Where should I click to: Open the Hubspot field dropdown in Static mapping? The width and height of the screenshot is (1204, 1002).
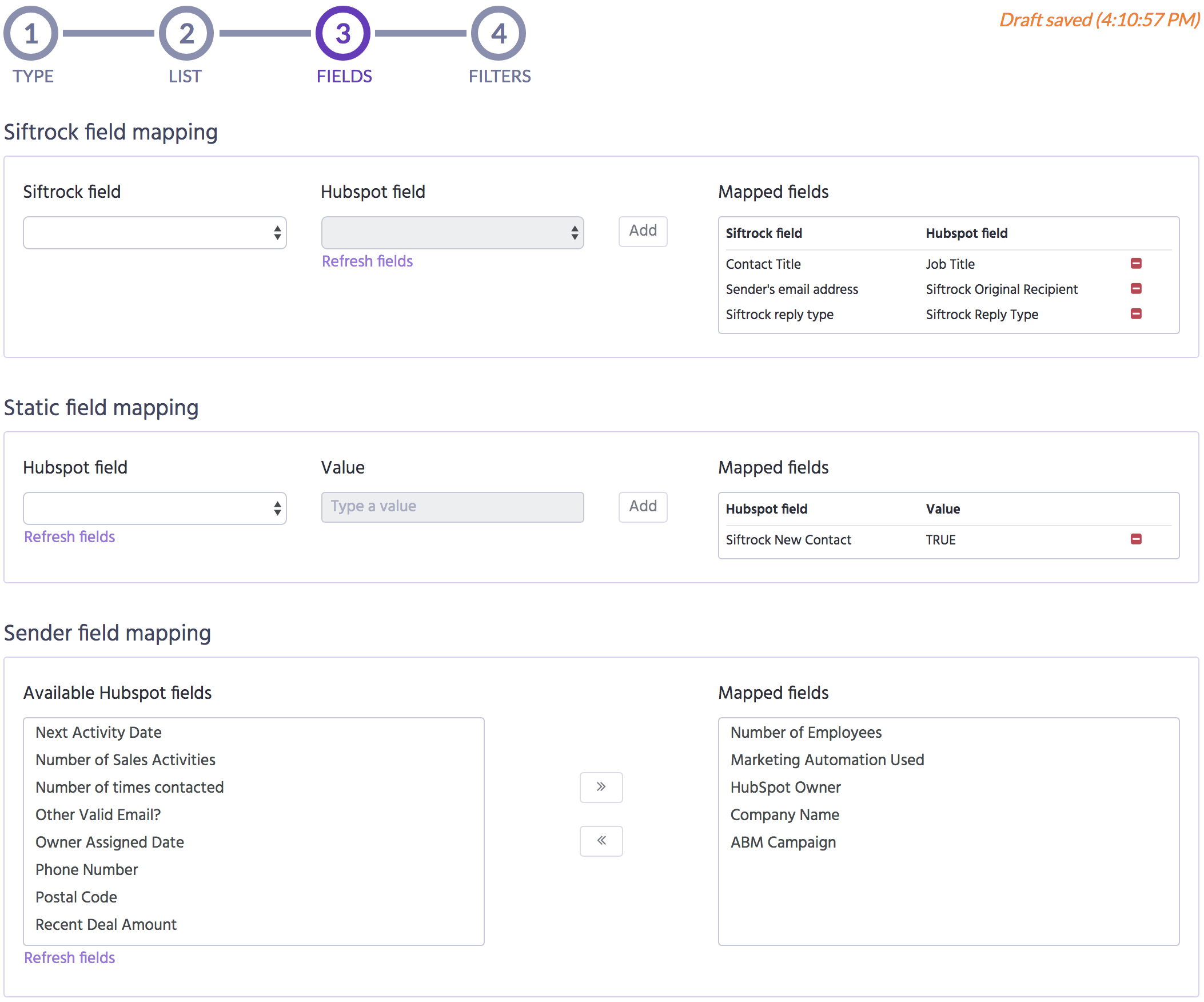tap(155, 508)
